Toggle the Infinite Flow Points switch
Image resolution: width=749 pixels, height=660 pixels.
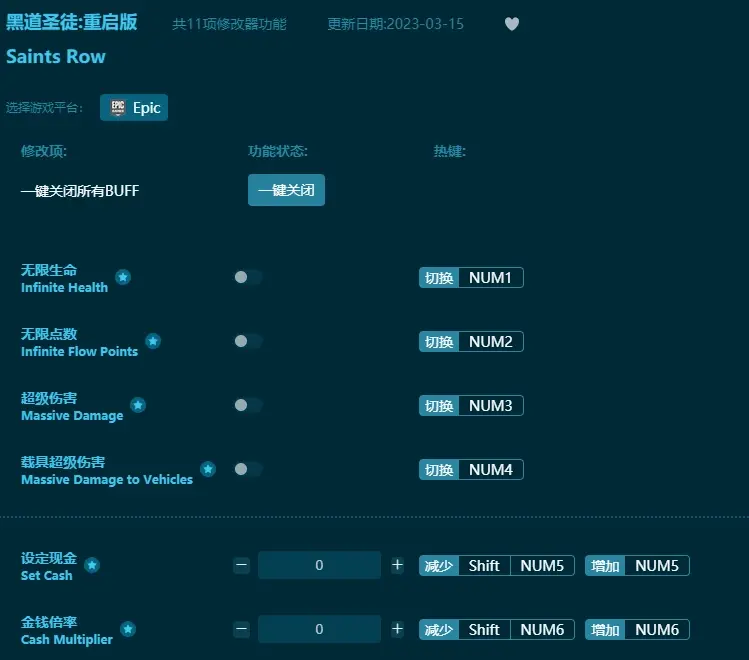[x=248, y=341]
